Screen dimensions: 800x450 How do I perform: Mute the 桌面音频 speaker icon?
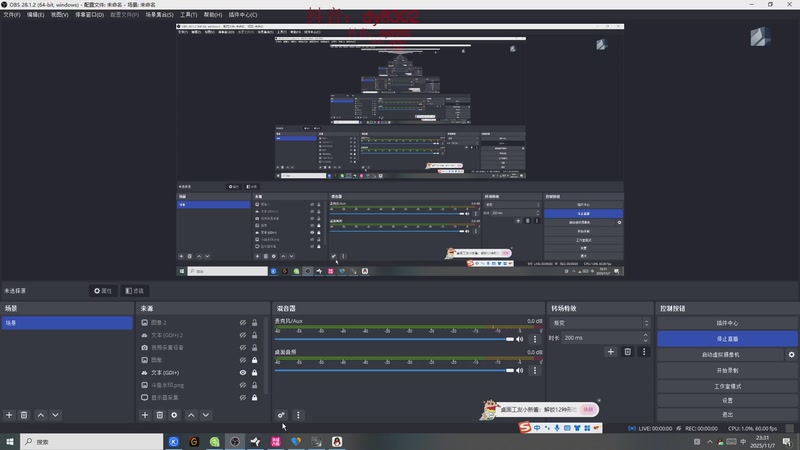(519, 370)
